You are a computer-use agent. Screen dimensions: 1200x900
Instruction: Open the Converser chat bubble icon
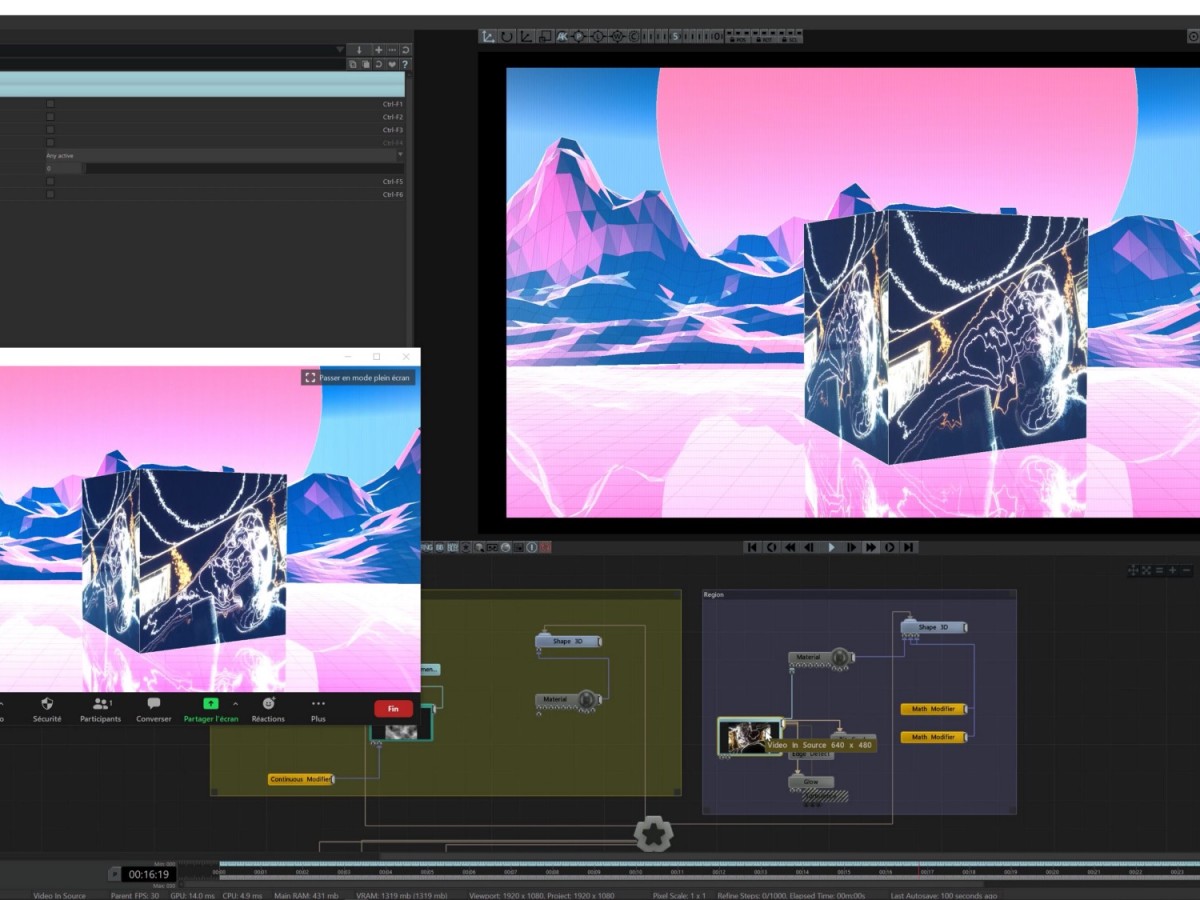coord(154,704)
